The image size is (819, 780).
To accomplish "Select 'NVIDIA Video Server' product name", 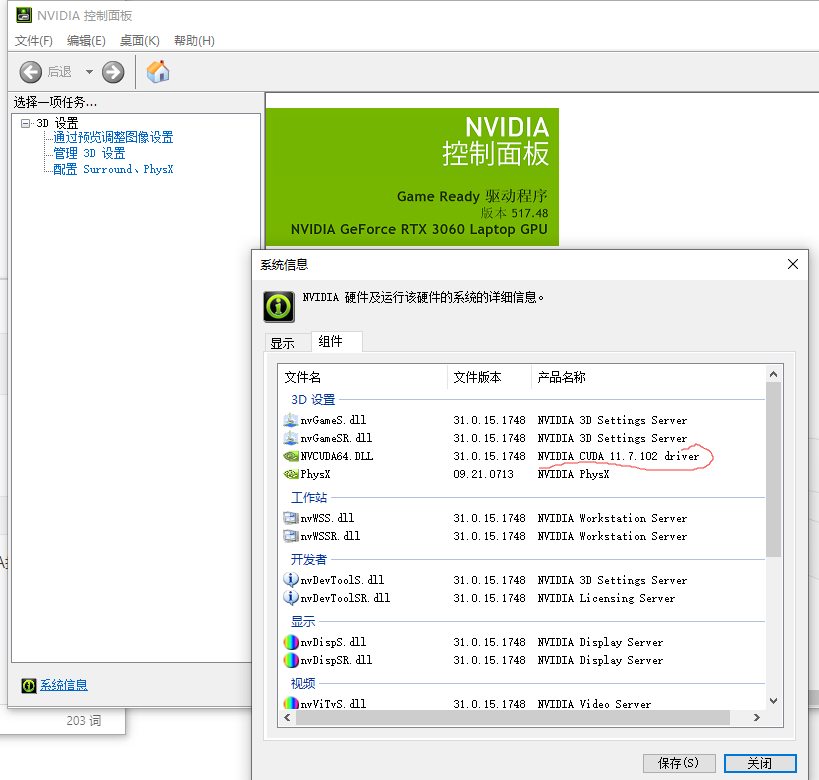I will (x=594, y=704).
